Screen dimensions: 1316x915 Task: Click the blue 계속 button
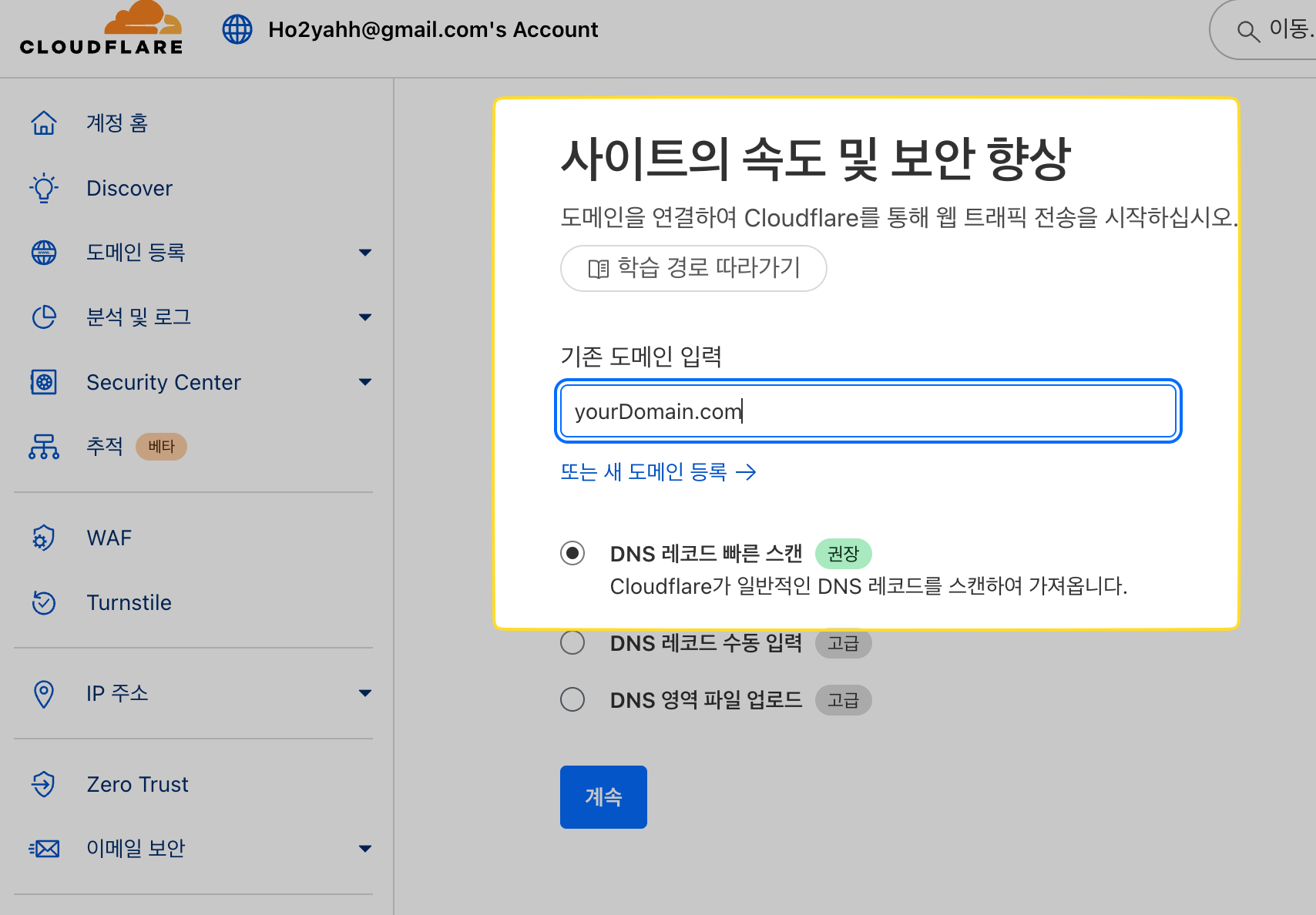click(x=603, y=797)
